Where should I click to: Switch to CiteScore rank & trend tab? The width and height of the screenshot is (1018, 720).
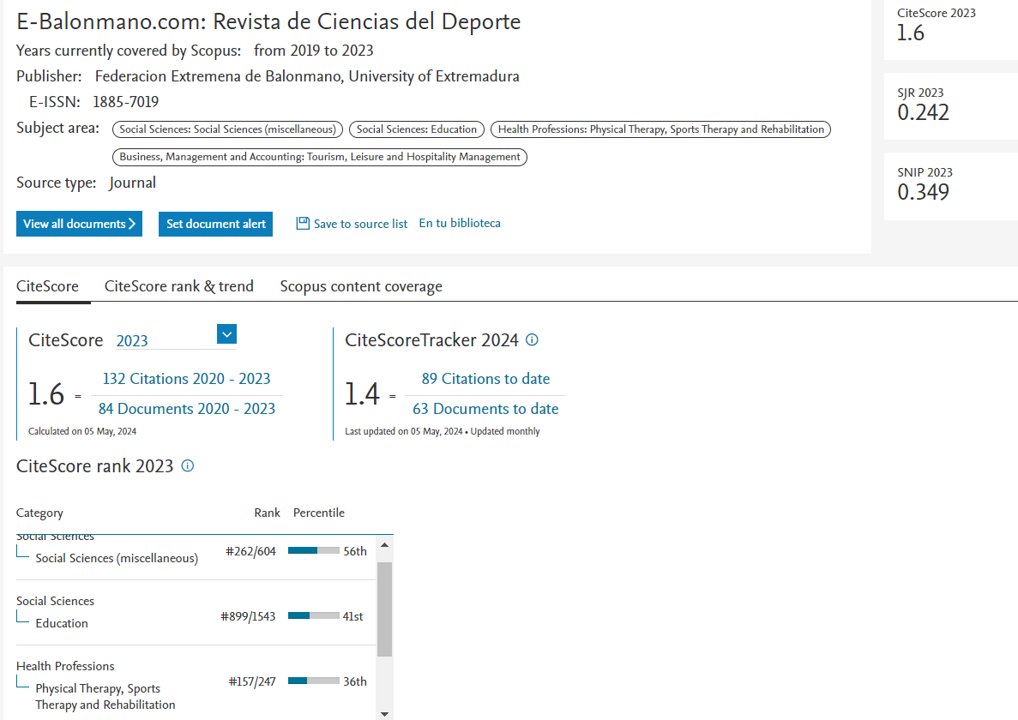(x=179, y=286)
